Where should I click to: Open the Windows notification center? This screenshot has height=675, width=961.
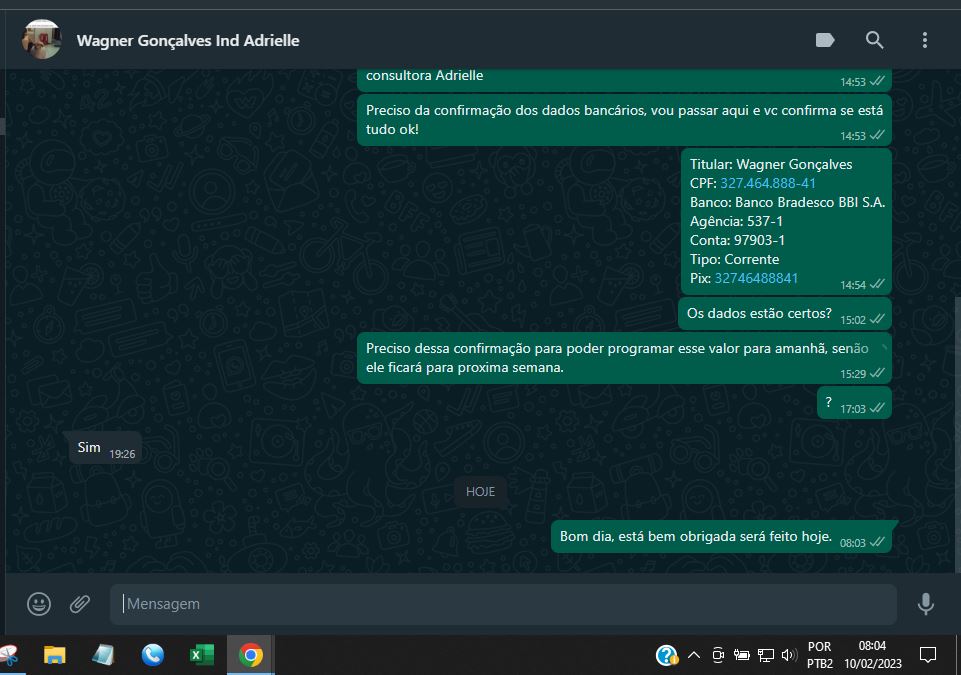pos(927,655)
